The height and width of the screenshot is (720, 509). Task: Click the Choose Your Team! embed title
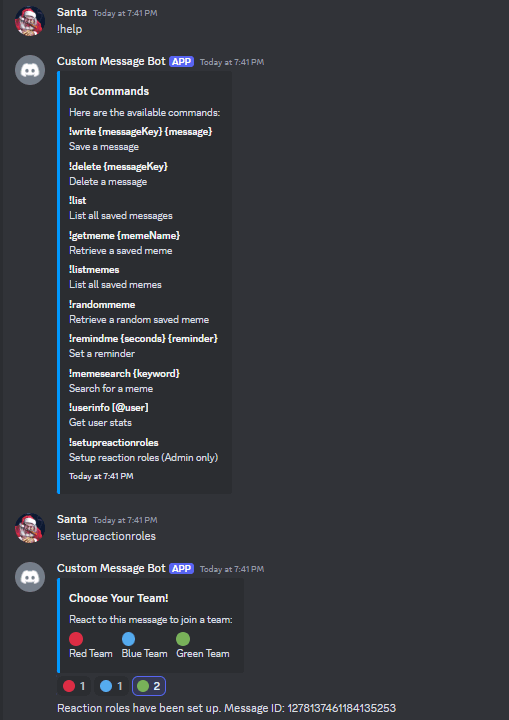pyautogui.click(x=119, y=598)
